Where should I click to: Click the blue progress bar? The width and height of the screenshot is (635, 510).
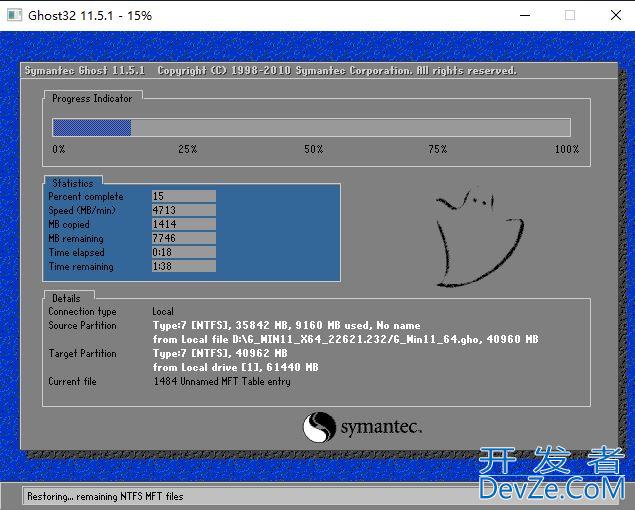pos(311,127)
